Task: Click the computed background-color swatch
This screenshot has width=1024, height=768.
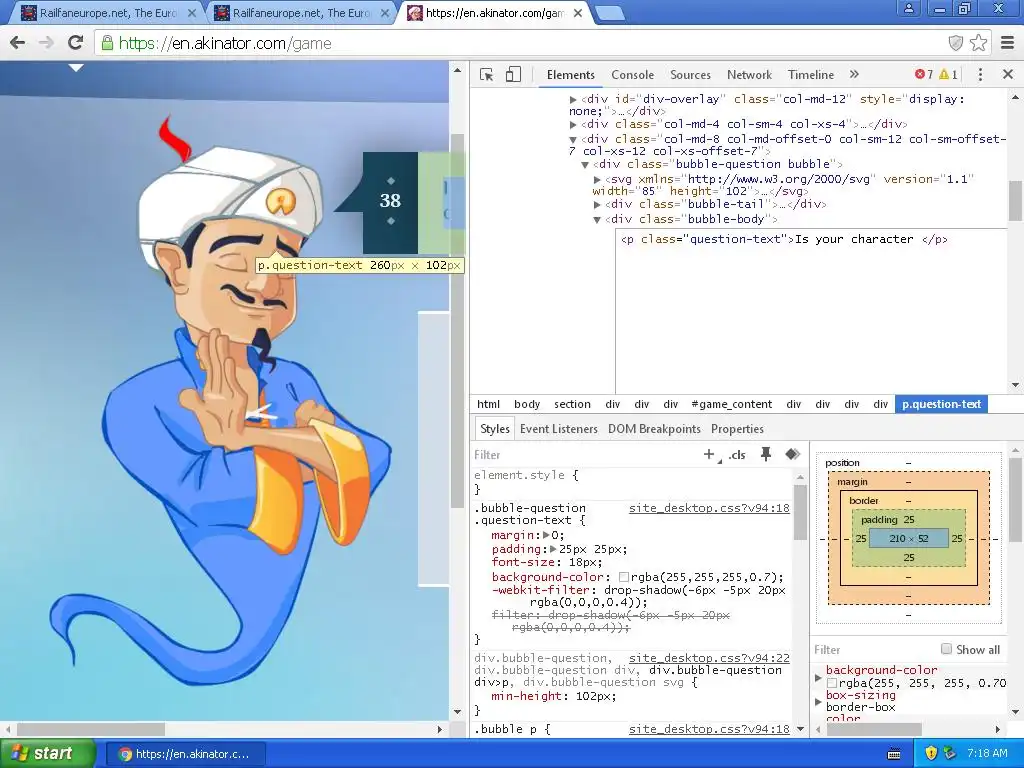Action: pos(832,683)
